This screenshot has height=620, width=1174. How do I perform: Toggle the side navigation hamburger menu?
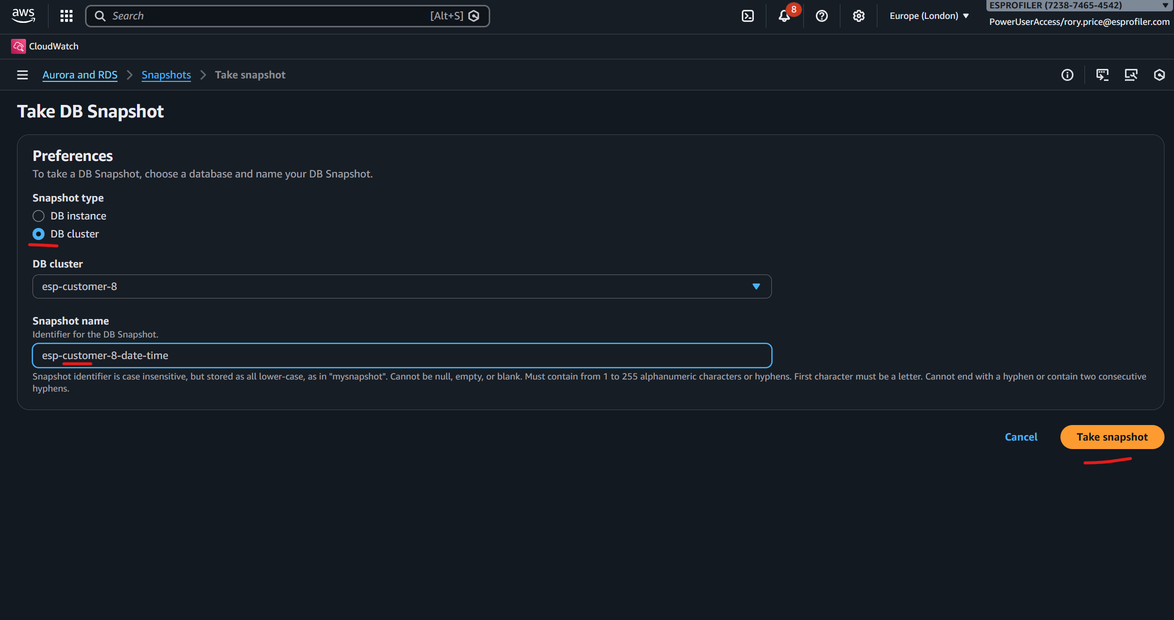coord(22,75)
